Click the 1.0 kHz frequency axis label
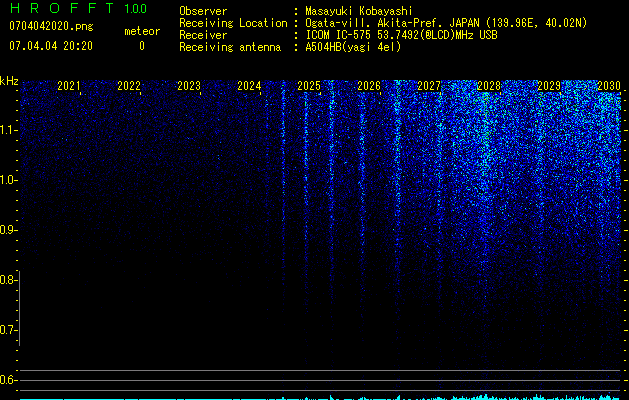This screenshot has height=400, width=629. (8, 180)
